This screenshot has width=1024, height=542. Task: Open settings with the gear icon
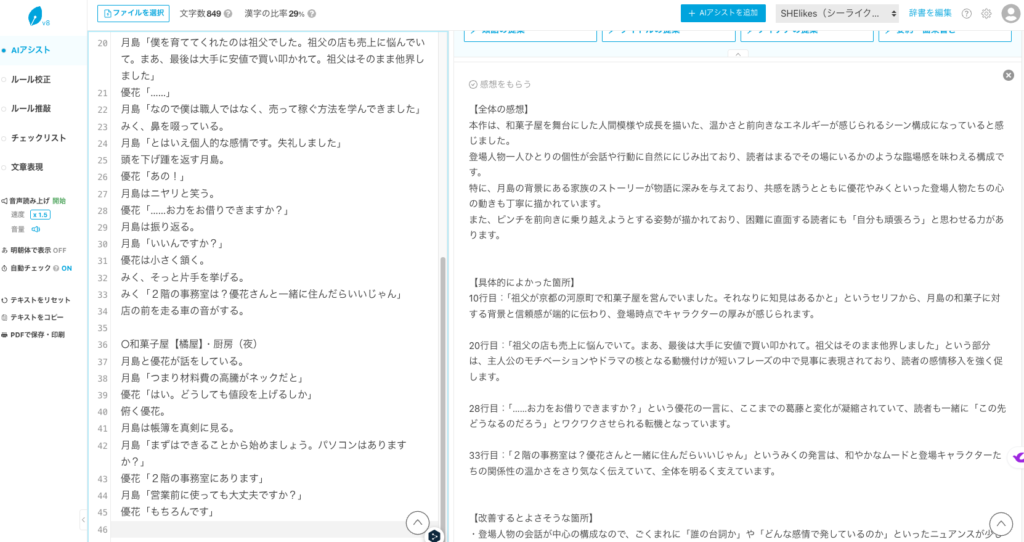tap(986, 14)
